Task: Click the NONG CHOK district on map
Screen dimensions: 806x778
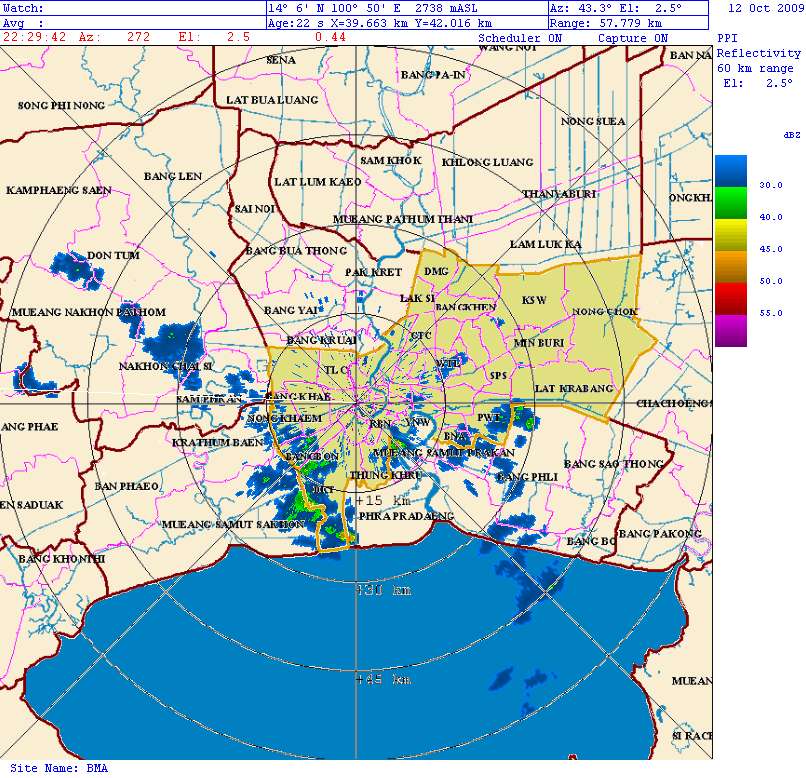Action: (604, 312)
